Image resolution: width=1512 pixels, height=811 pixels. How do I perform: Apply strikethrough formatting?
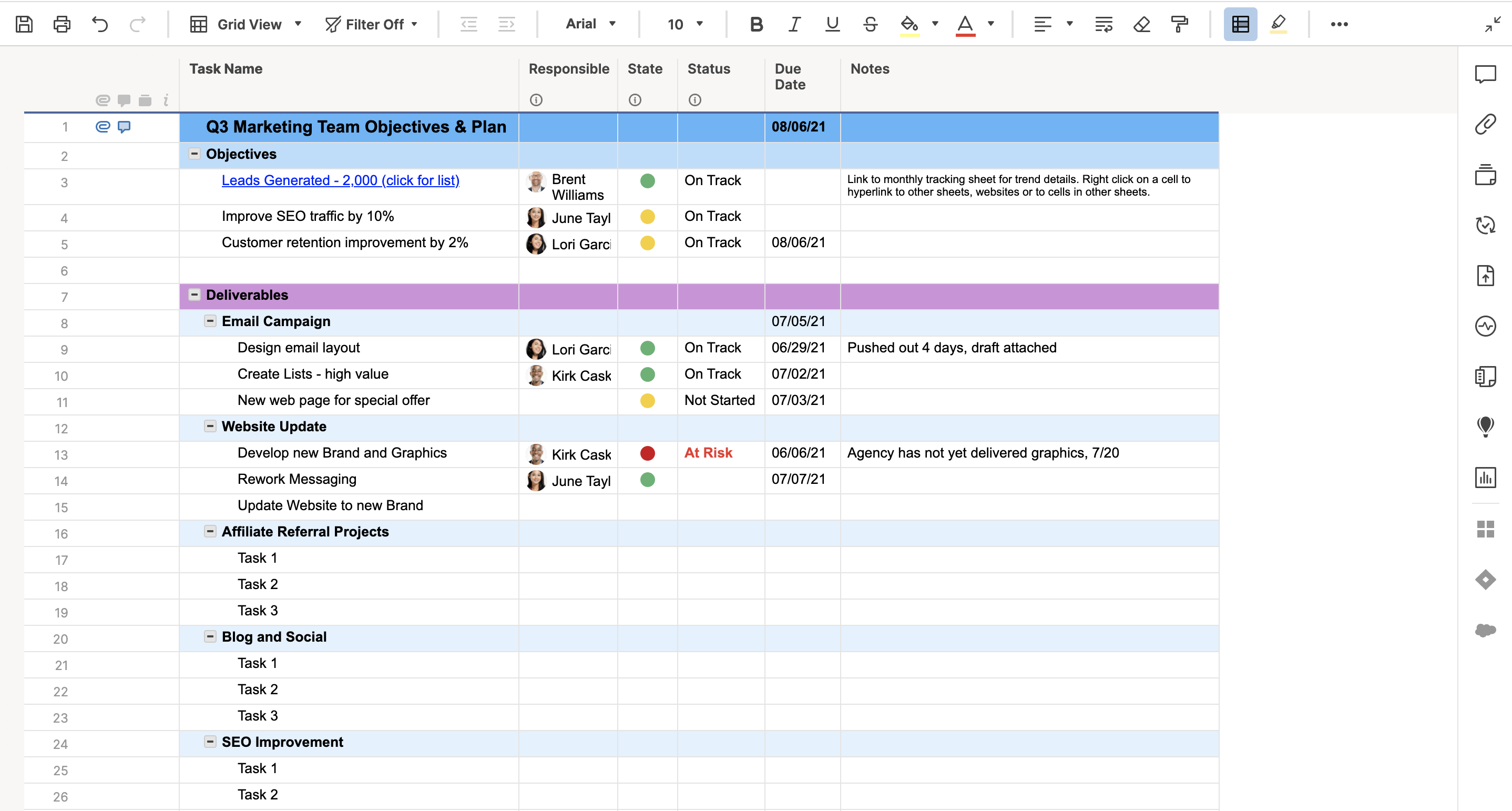tap(871, 24)
